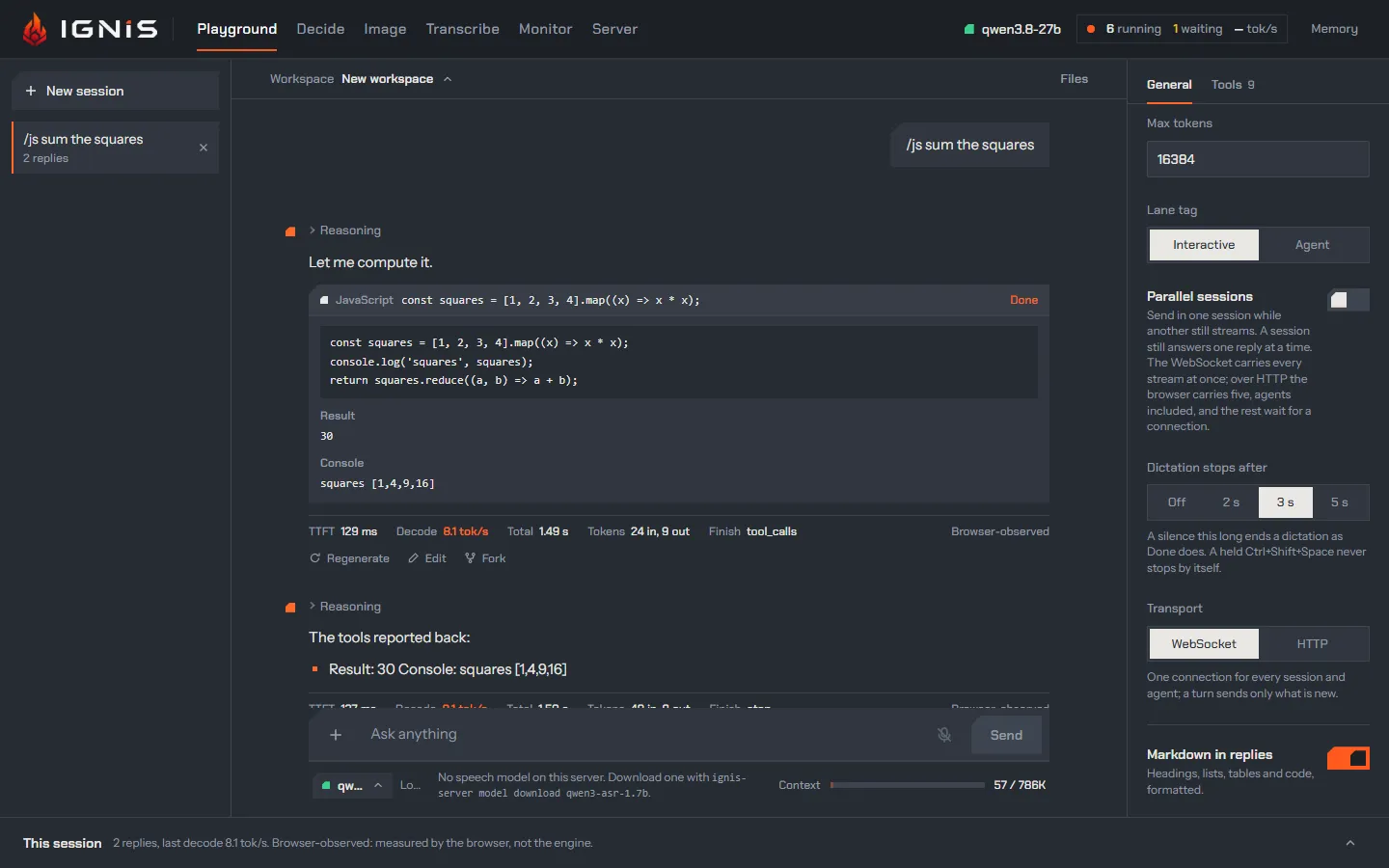Screen dimensions: 1389x868
Task: Open the model picker in the composer
Action: [x=352, y=785]
